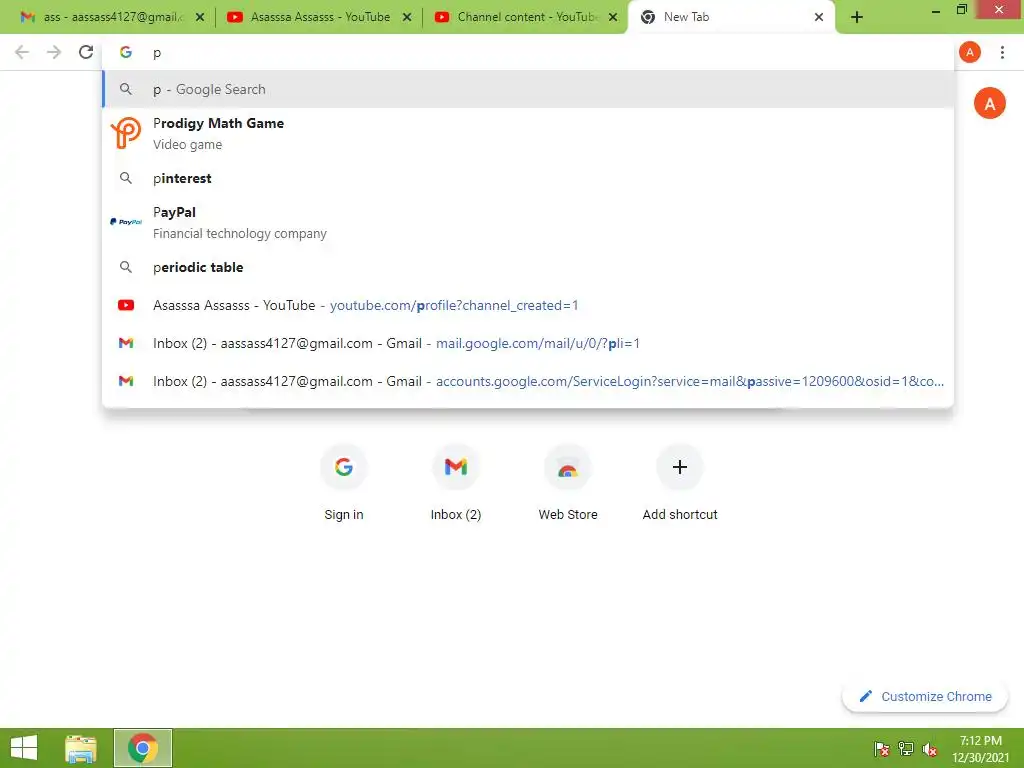Close the 'Channel content - YouTube' tab
Image resolution: width=1024 pixels, height=768 pixels.
(x=613, y=17)
